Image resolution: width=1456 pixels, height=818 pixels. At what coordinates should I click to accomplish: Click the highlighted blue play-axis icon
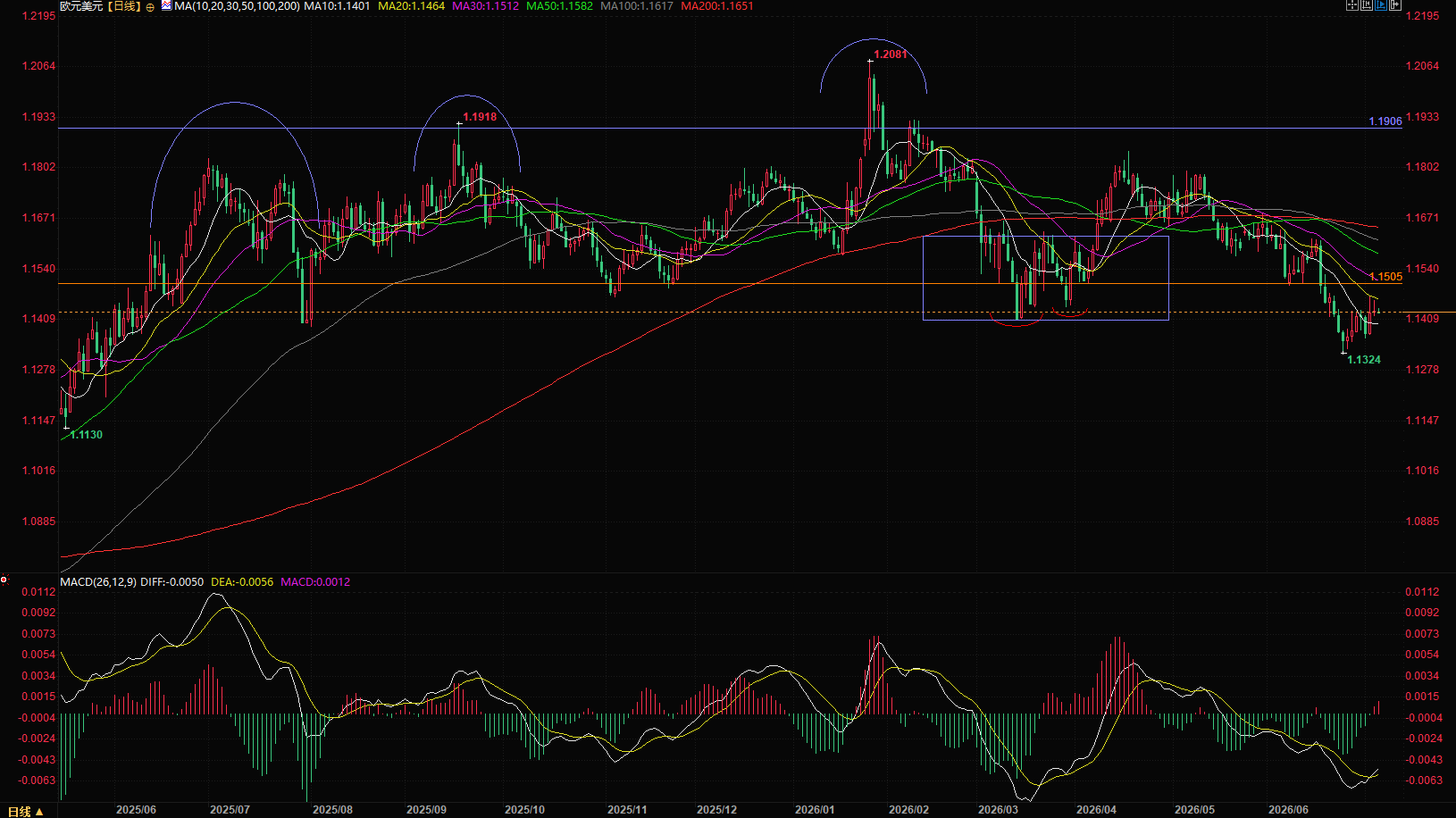click(x=1381, y=4)
